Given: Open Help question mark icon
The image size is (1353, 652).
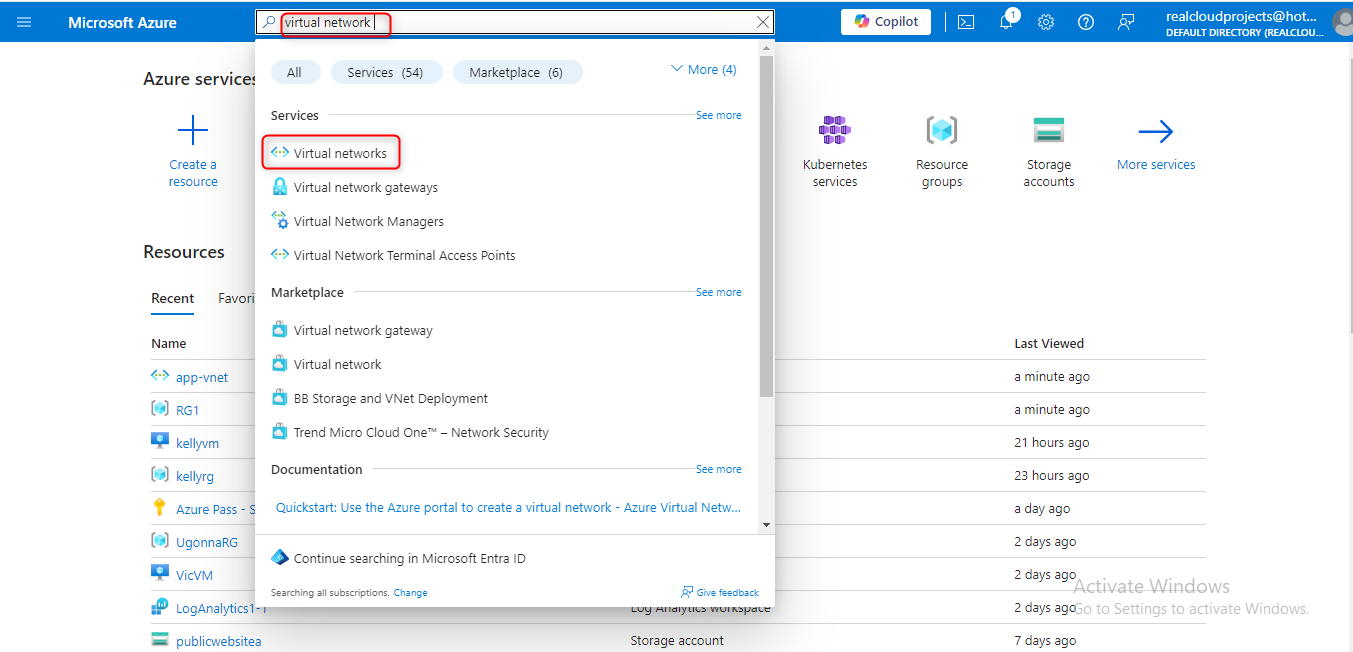Looking at the screenshot, I should click(1086, 22).
